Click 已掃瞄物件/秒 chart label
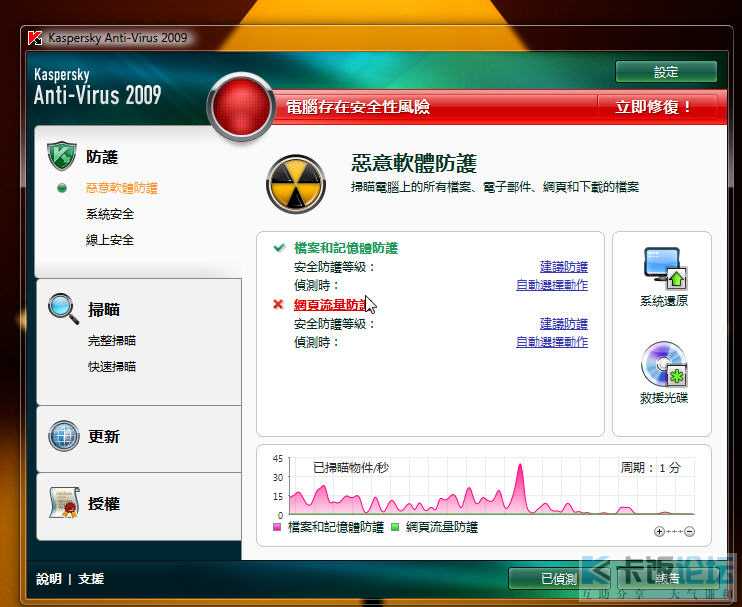The image size is (742, 607). click(x=351, y=468)
